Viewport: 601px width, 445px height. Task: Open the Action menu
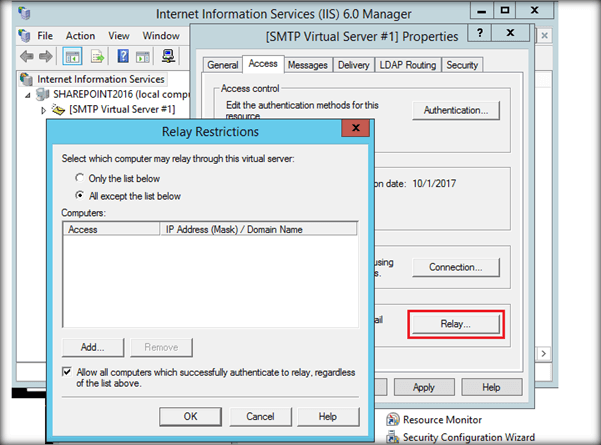pyautogui.click(x=80, y=36)
